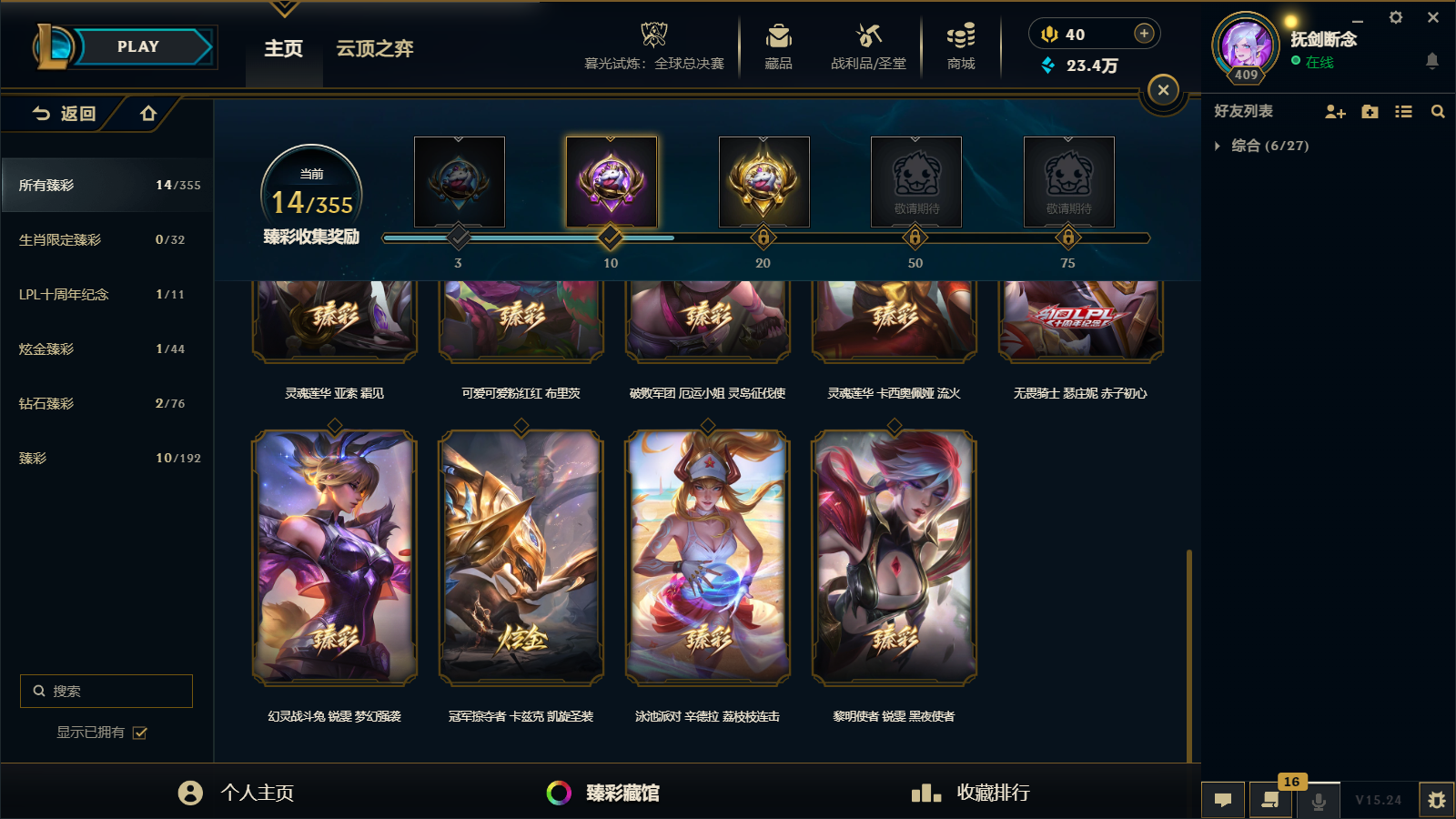This screenshot has height=819, width=1456.
Task: Open the 战利品/圣堂 loot icon
Action: [869, 36]
